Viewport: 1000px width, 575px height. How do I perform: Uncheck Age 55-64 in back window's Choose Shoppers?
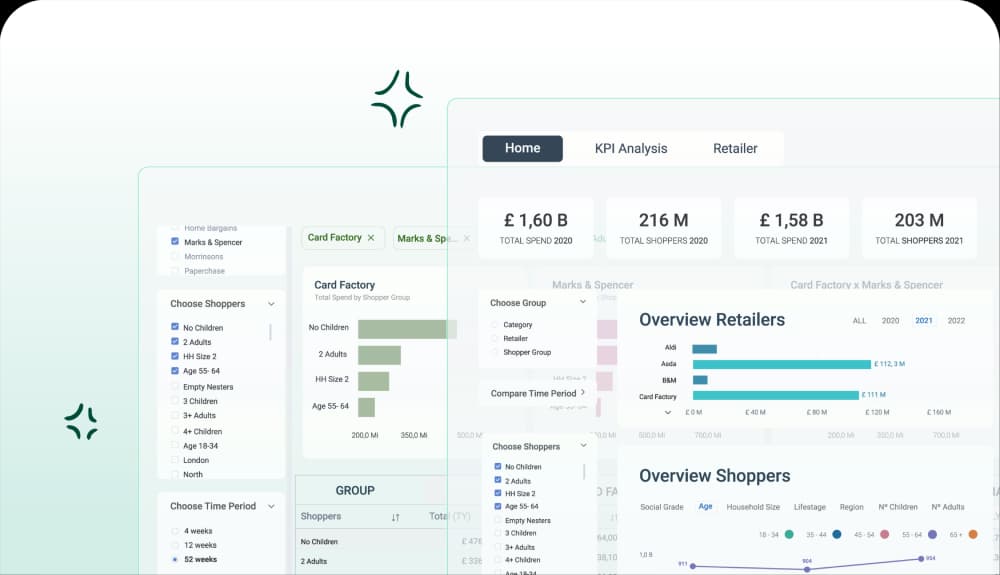point(175,370)
